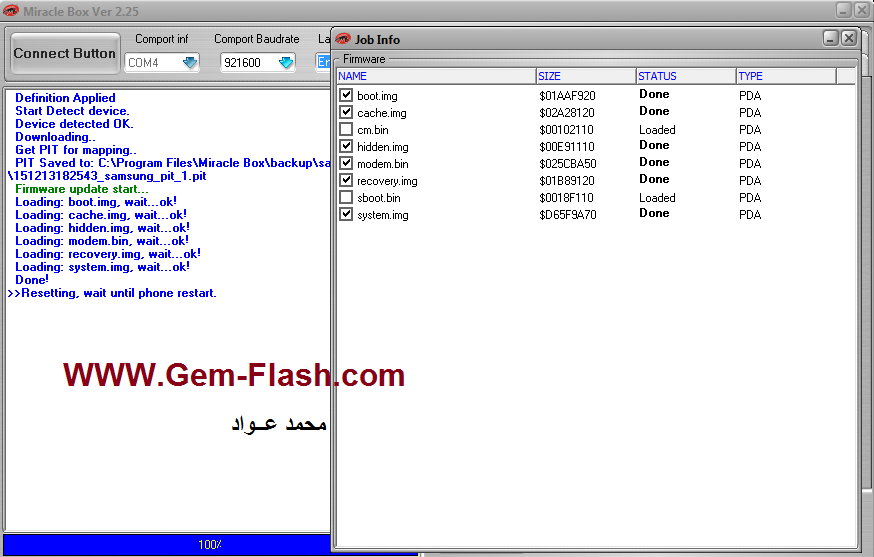
Task: Open the Comport Baudrate dropdown arrow
Action: (286, 62)
